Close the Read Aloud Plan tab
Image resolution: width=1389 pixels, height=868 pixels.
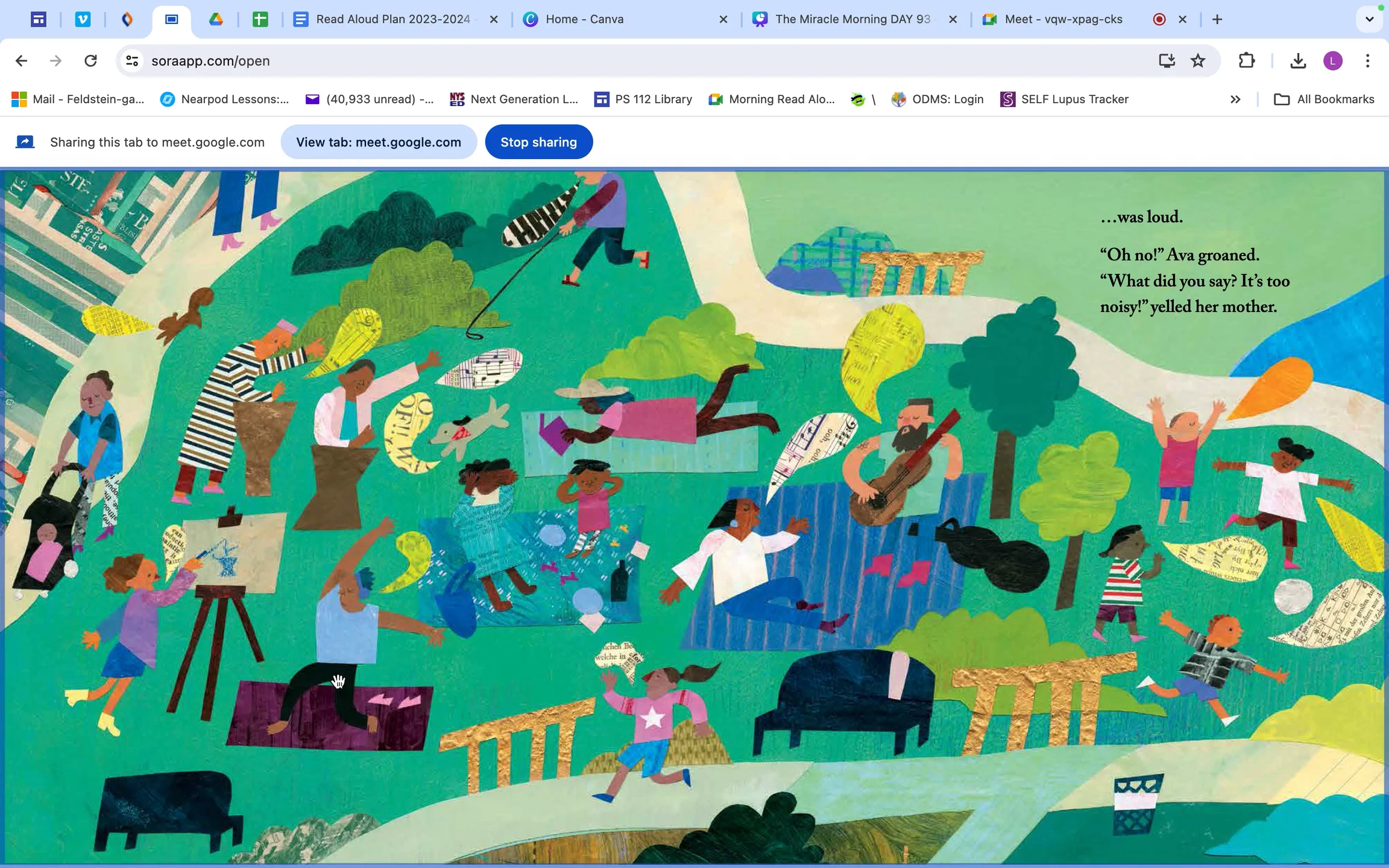tap(494, 19)
